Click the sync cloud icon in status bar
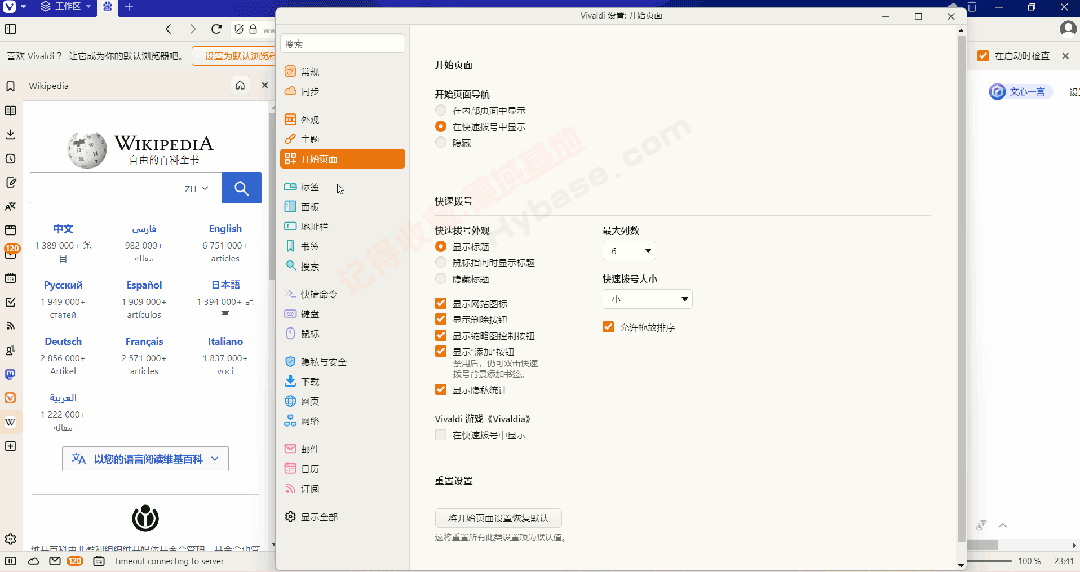The height and width of the screenshot is (572, 1080). click(x=33, y=561)
